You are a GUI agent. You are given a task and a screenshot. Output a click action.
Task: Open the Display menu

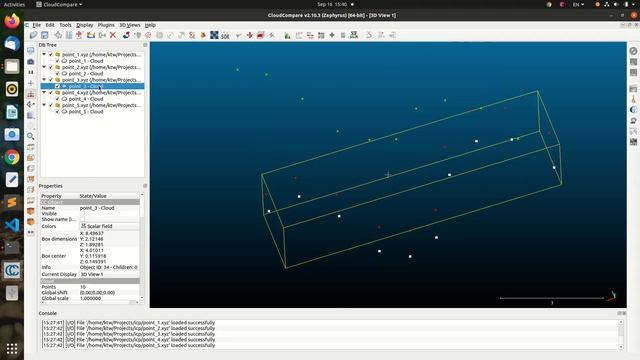84,25
